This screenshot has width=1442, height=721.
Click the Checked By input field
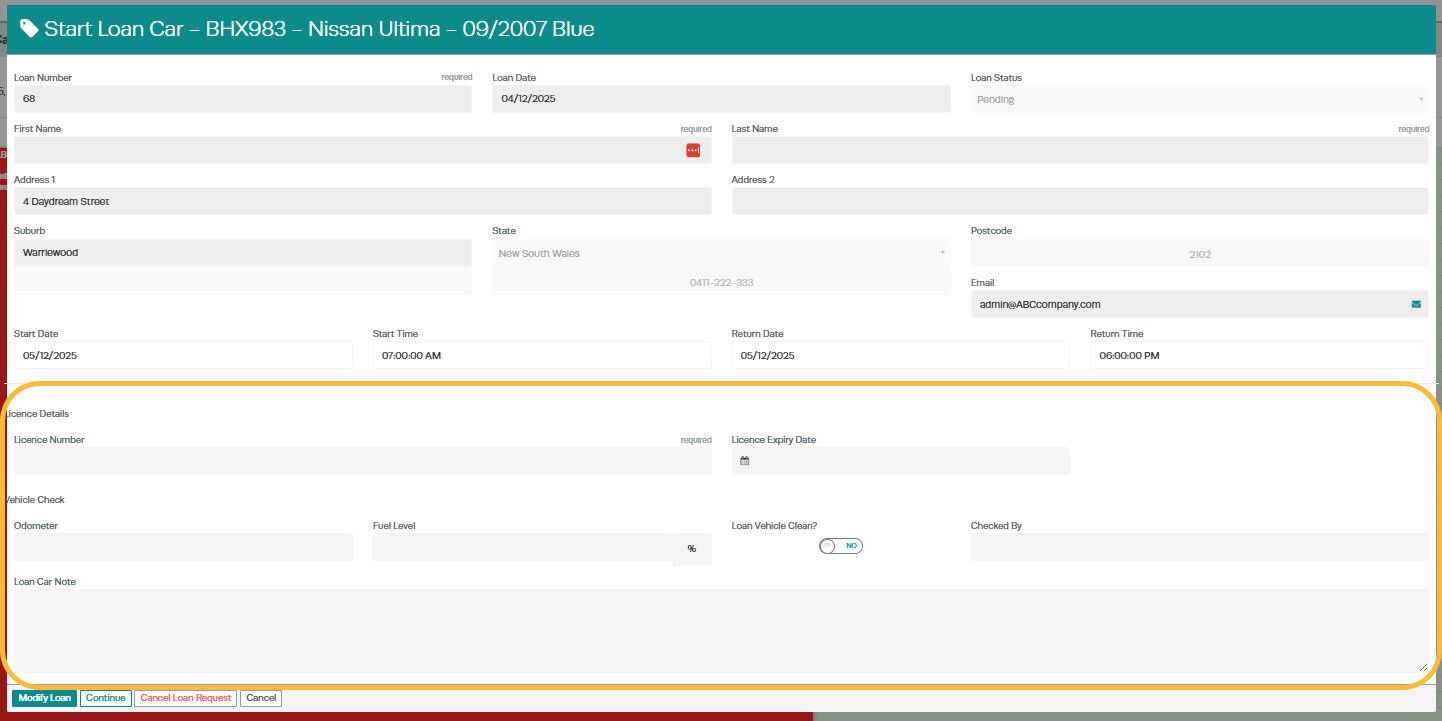tap(1200, 547)
